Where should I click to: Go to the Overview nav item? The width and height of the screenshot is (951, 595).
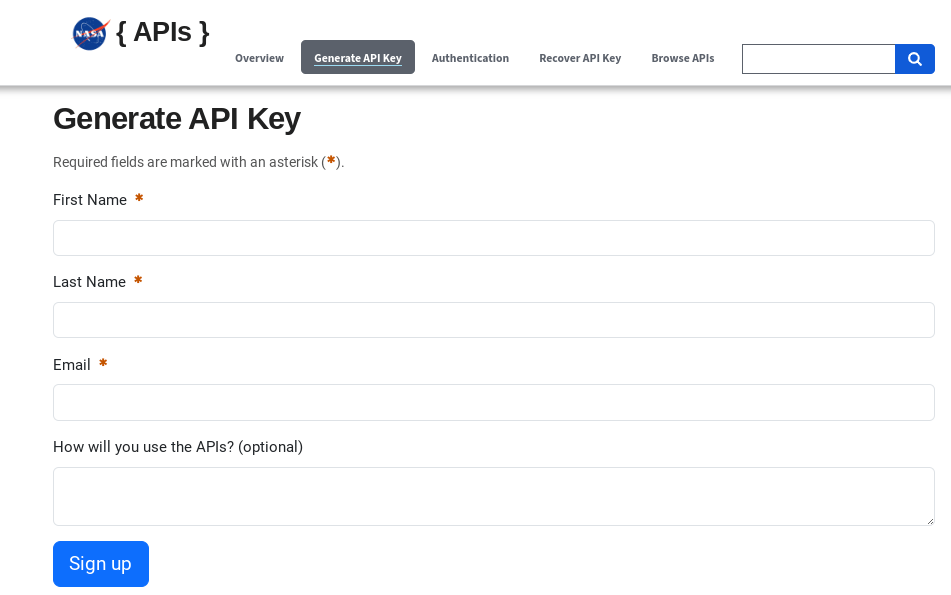tap(259, 58)
